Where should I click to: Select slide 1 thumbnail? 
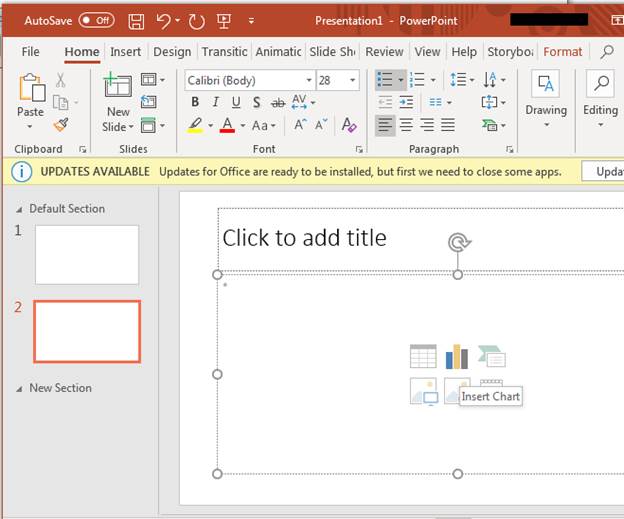(x=87, y=255)
